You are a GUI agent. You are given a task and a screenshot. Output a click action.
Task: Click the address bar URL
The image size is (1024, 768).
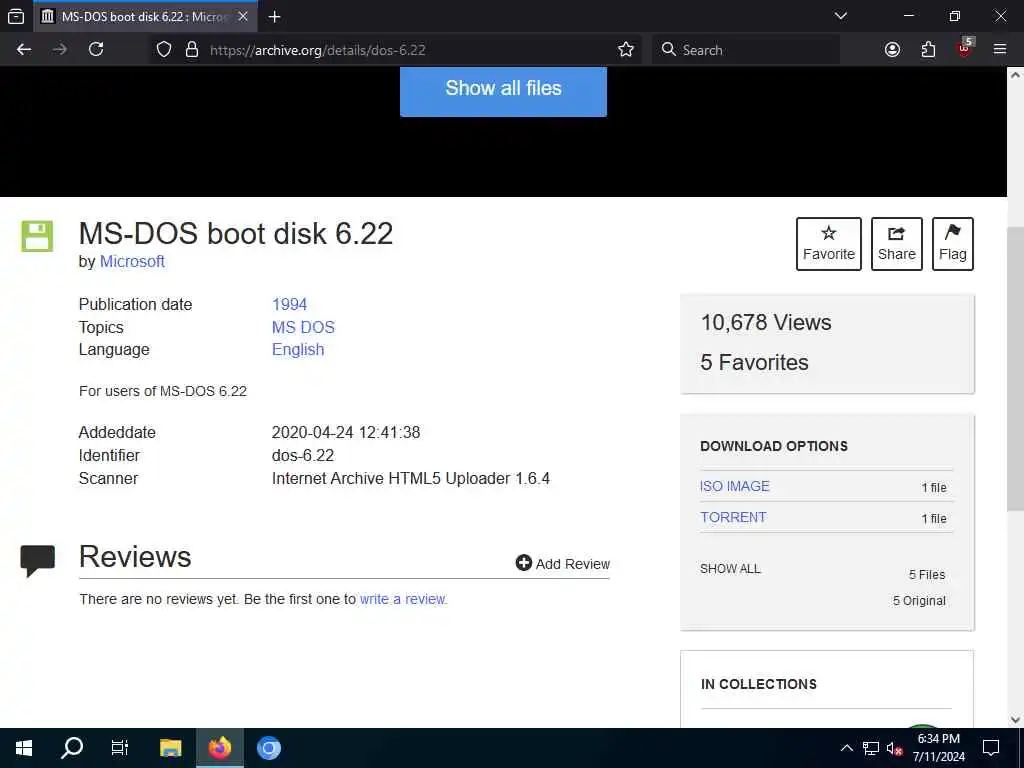(x=317, y=50)
